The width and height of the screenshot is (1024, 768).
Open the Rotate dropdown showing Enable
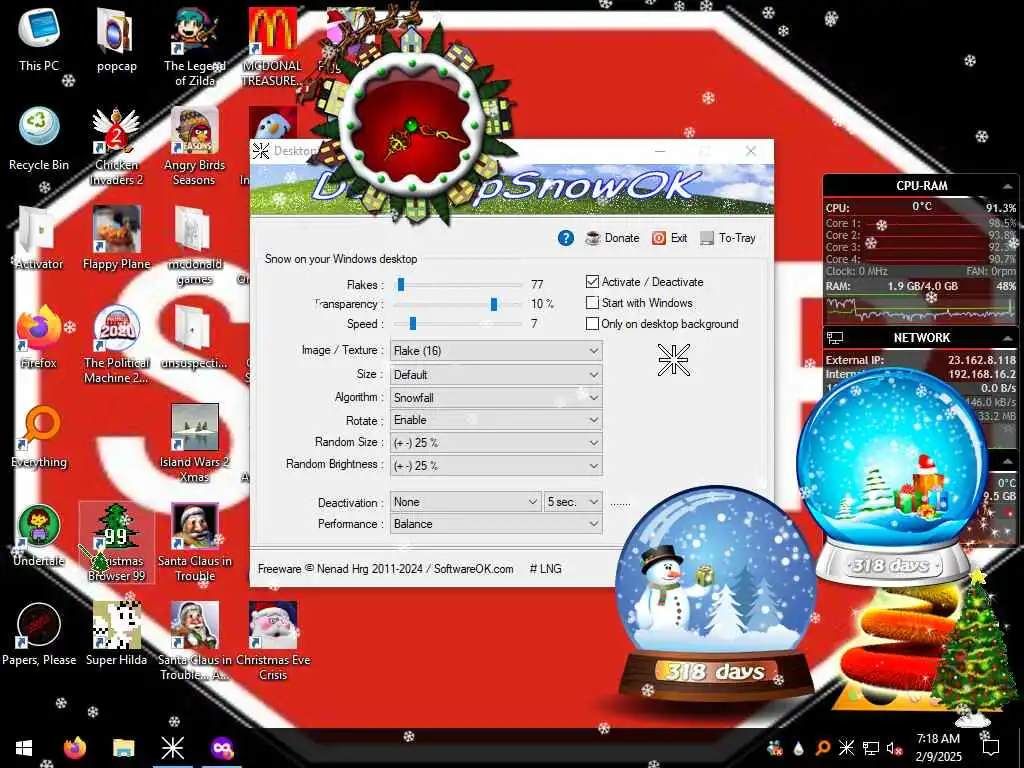(496, 420)
